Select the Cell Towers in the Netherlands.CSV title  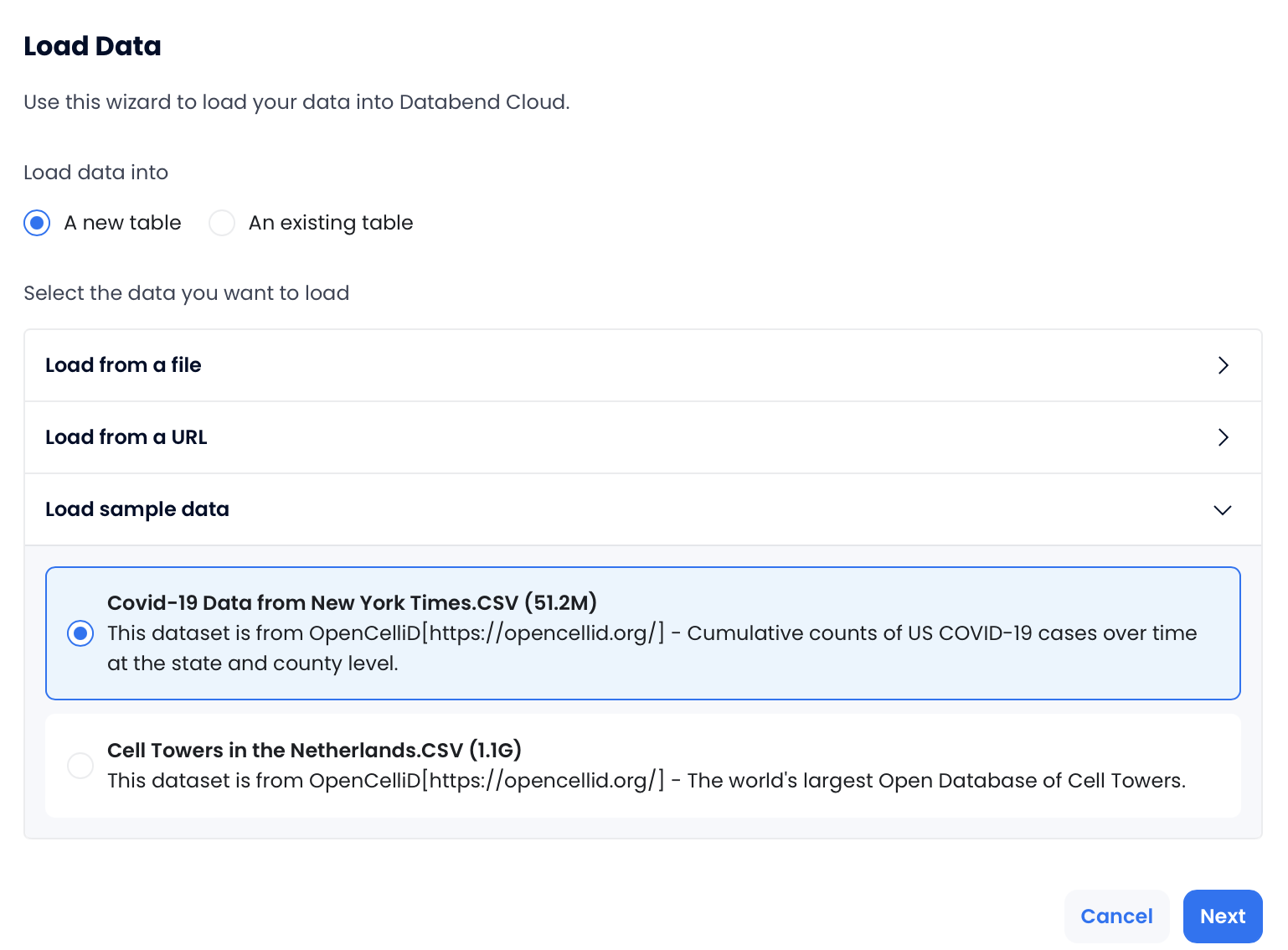tap(314, 750)
